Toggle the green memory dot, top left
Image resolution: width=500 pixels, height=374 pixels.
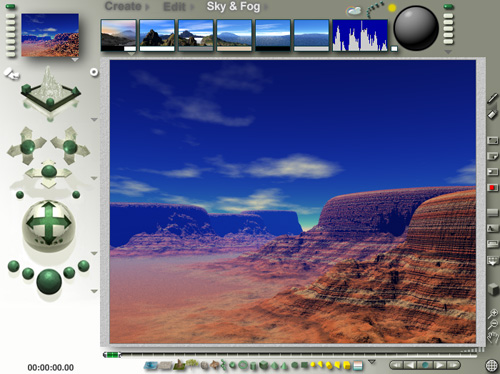[x=11, y=6]
